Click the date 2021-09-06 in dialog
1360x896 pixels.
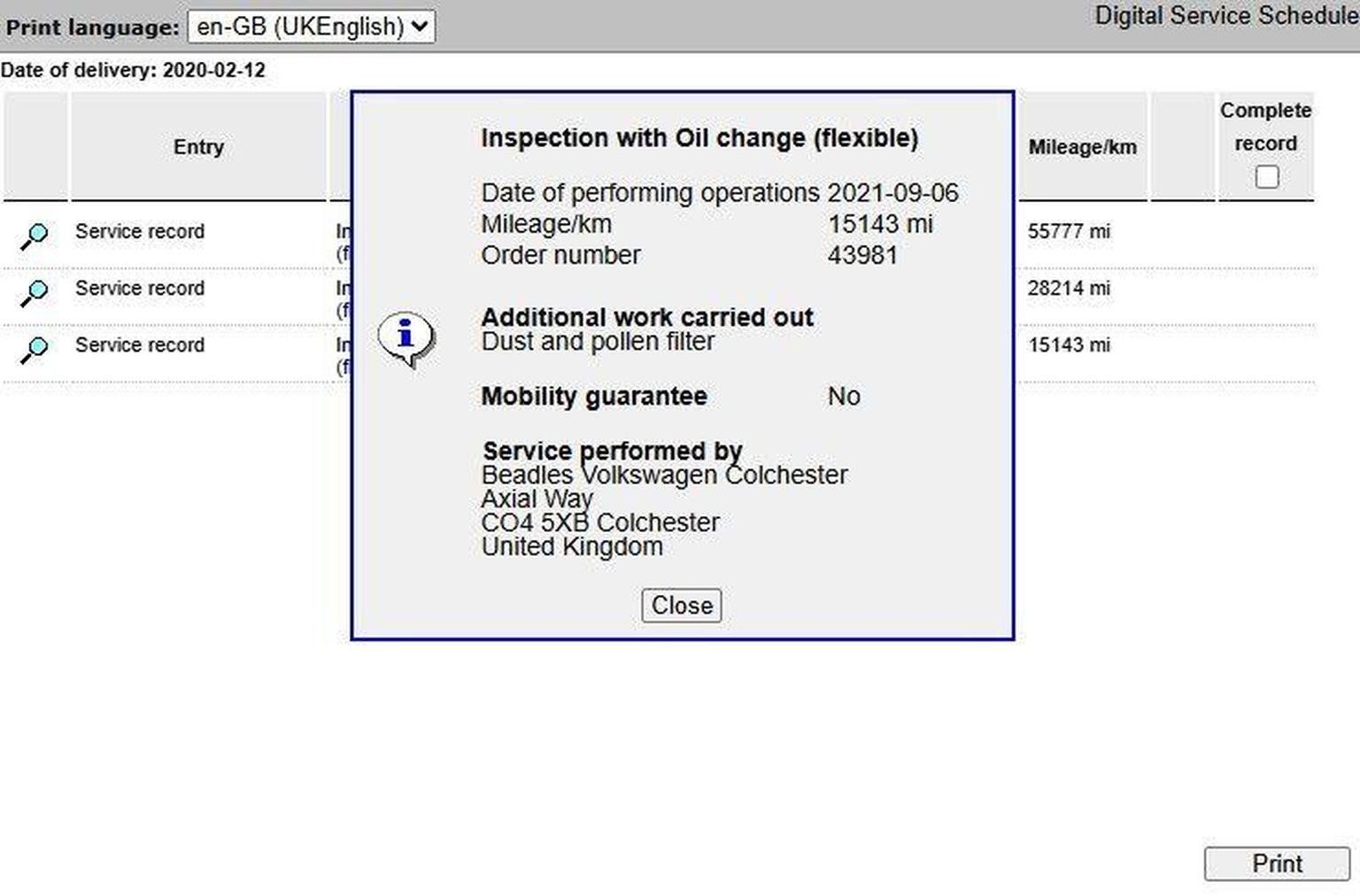pyautogui.click(x=892, y=193)
